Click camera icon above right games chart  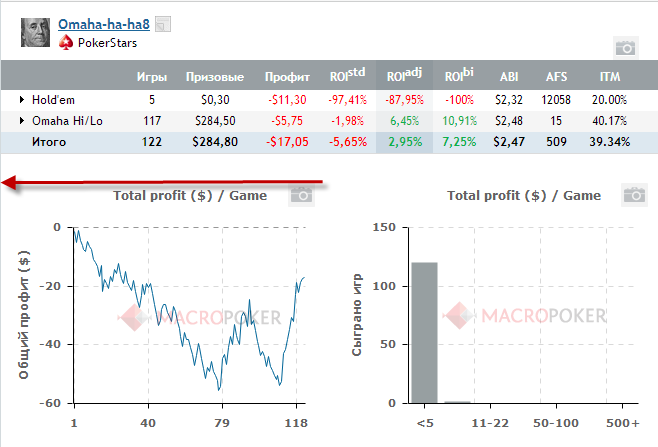click(633, 195)
